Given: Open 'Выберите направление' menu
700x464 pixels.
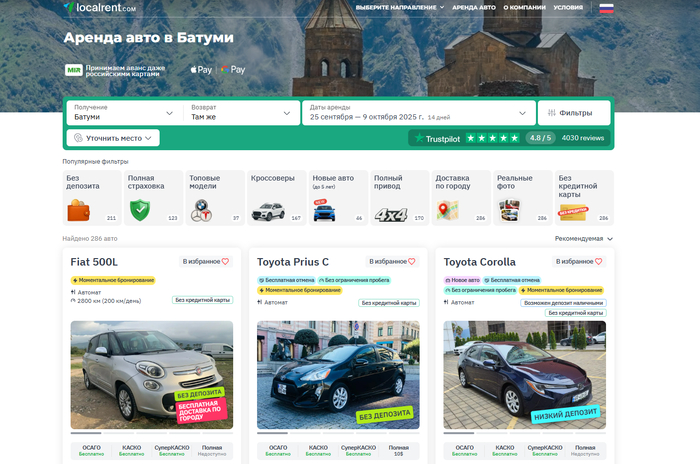Looking at the screenshot, I should [x=399, y=8].
